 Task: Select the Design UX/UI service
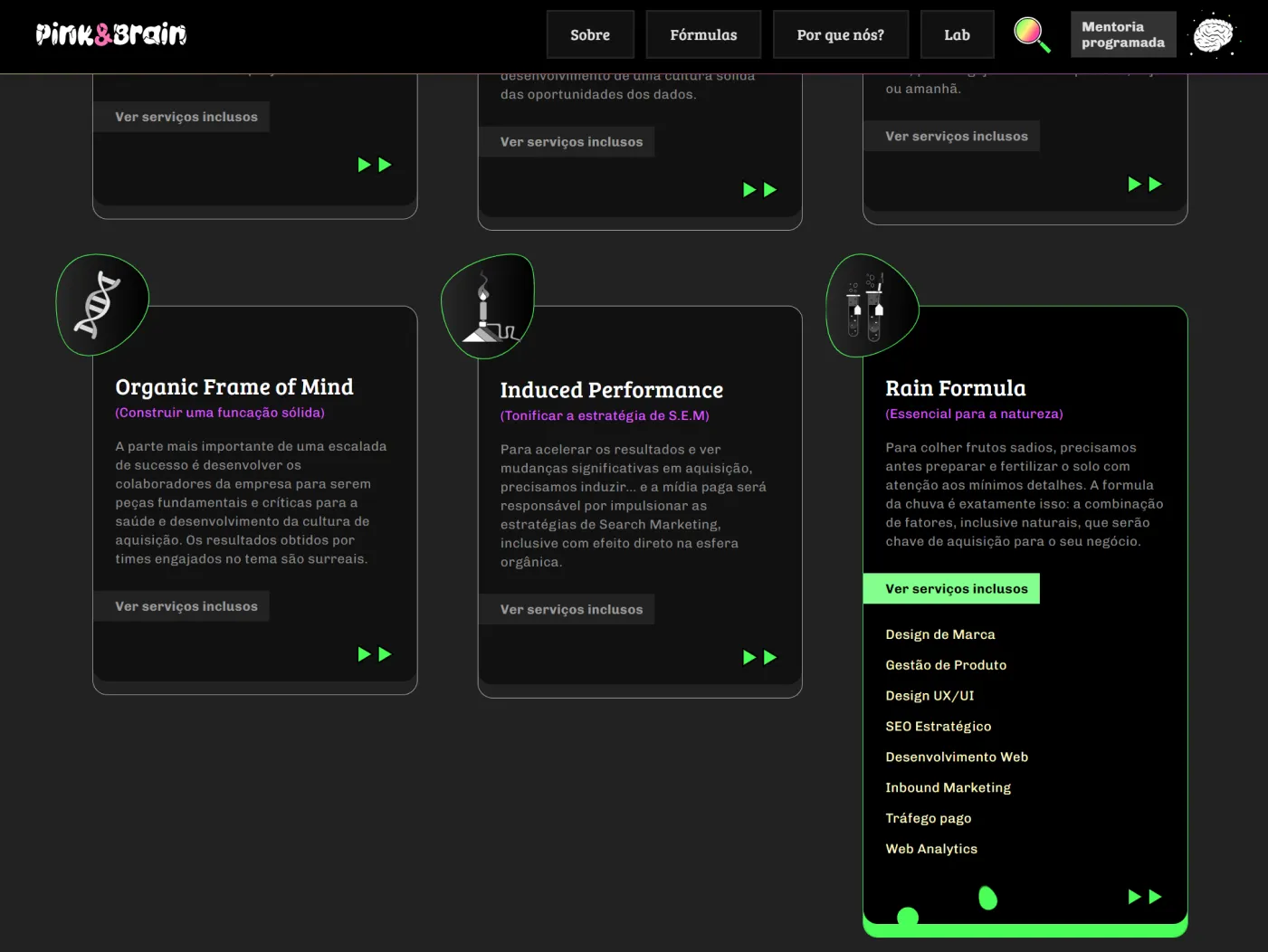coord(930,696)
